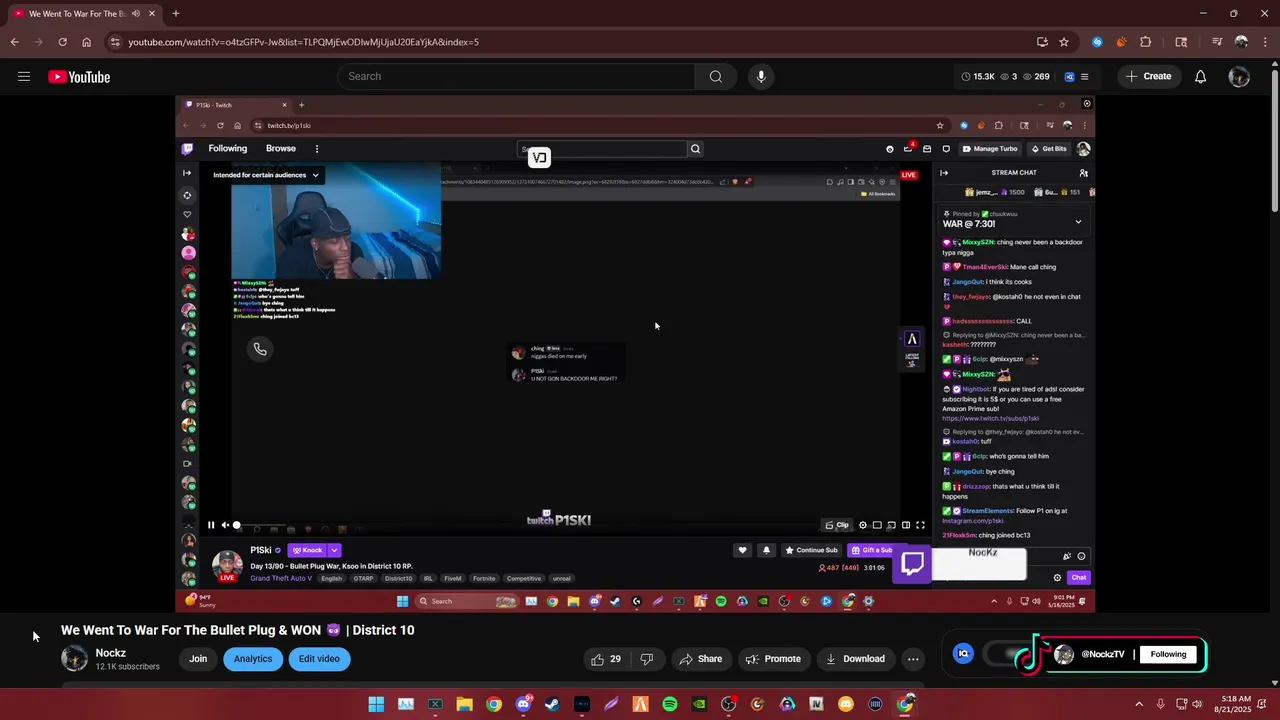The image size is (1280, 720).
Task: Bookmark this page with the star
Action: pos(1064,42)
